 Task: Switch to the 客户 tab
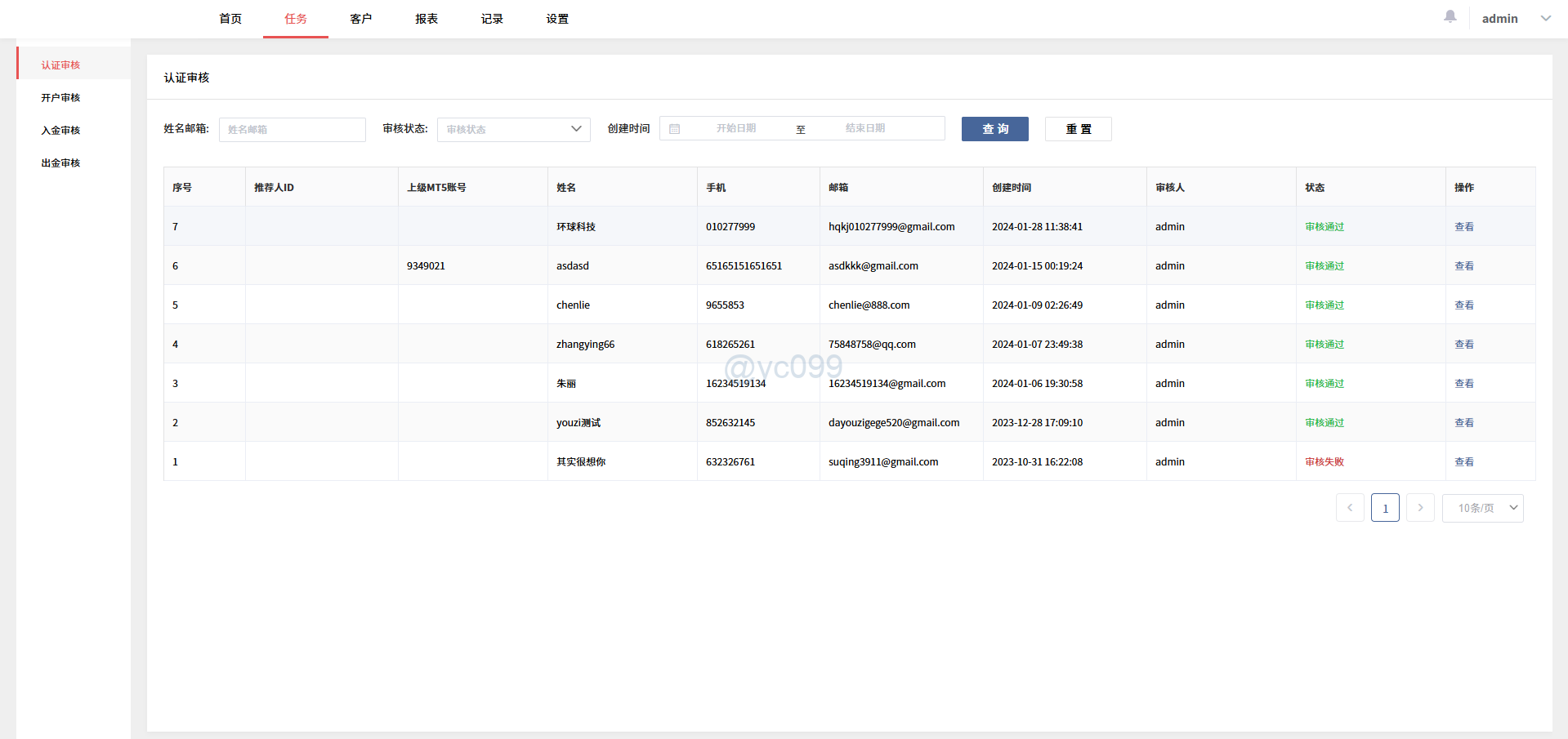tap(360, 18)
